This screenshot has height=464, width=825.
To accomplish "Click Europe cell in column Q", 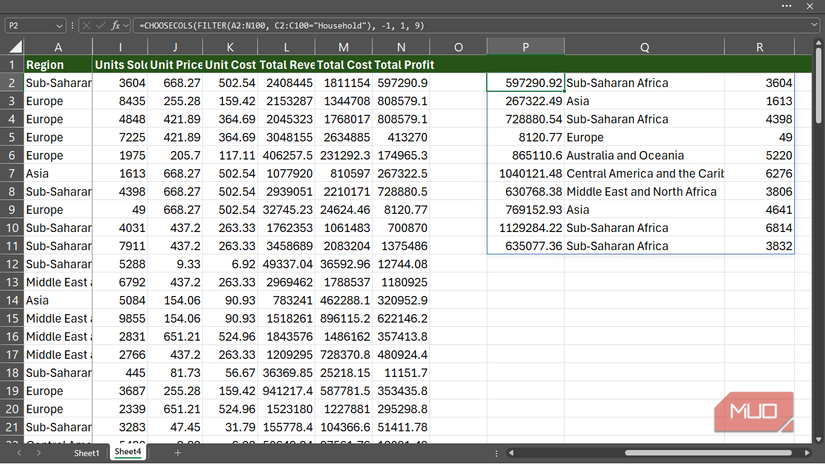I will click(644, 137).
